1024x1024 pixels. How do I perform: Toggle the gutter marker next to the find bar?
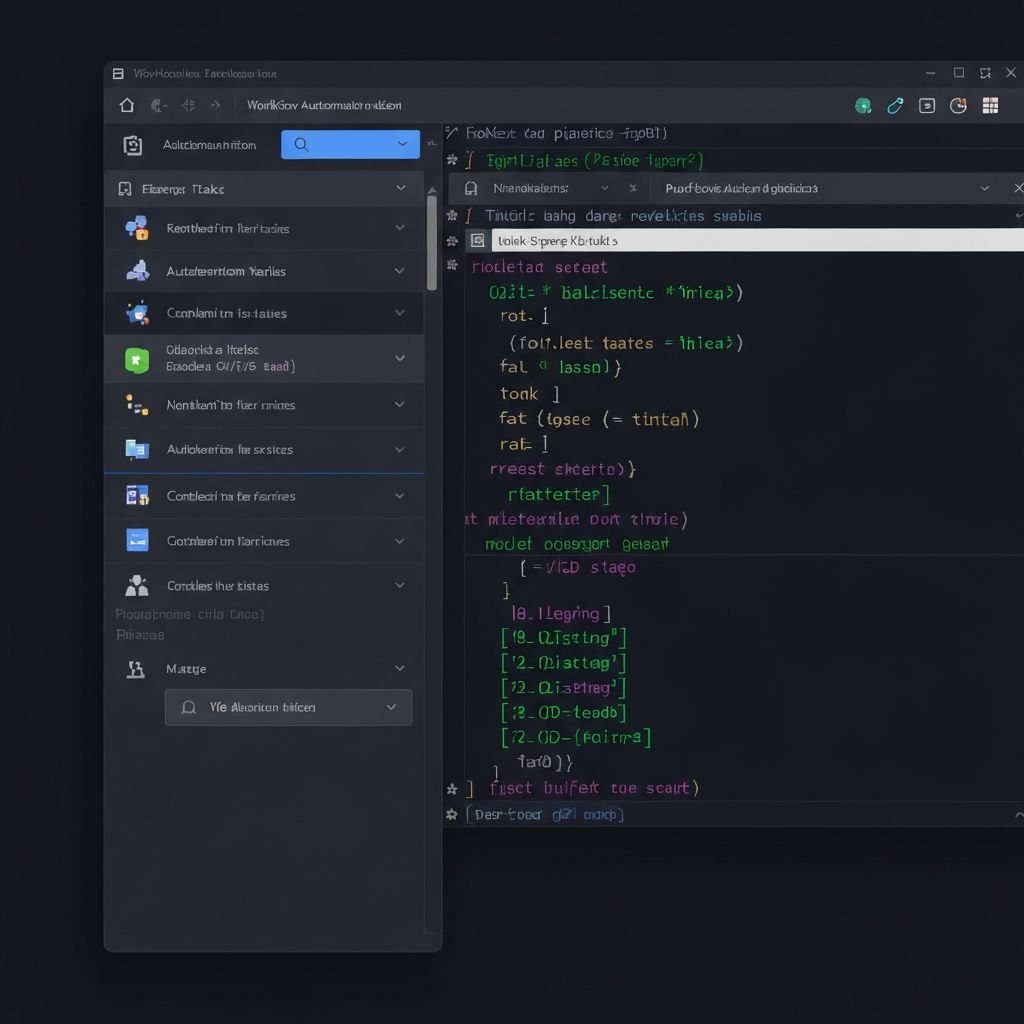tap(452, 215)
